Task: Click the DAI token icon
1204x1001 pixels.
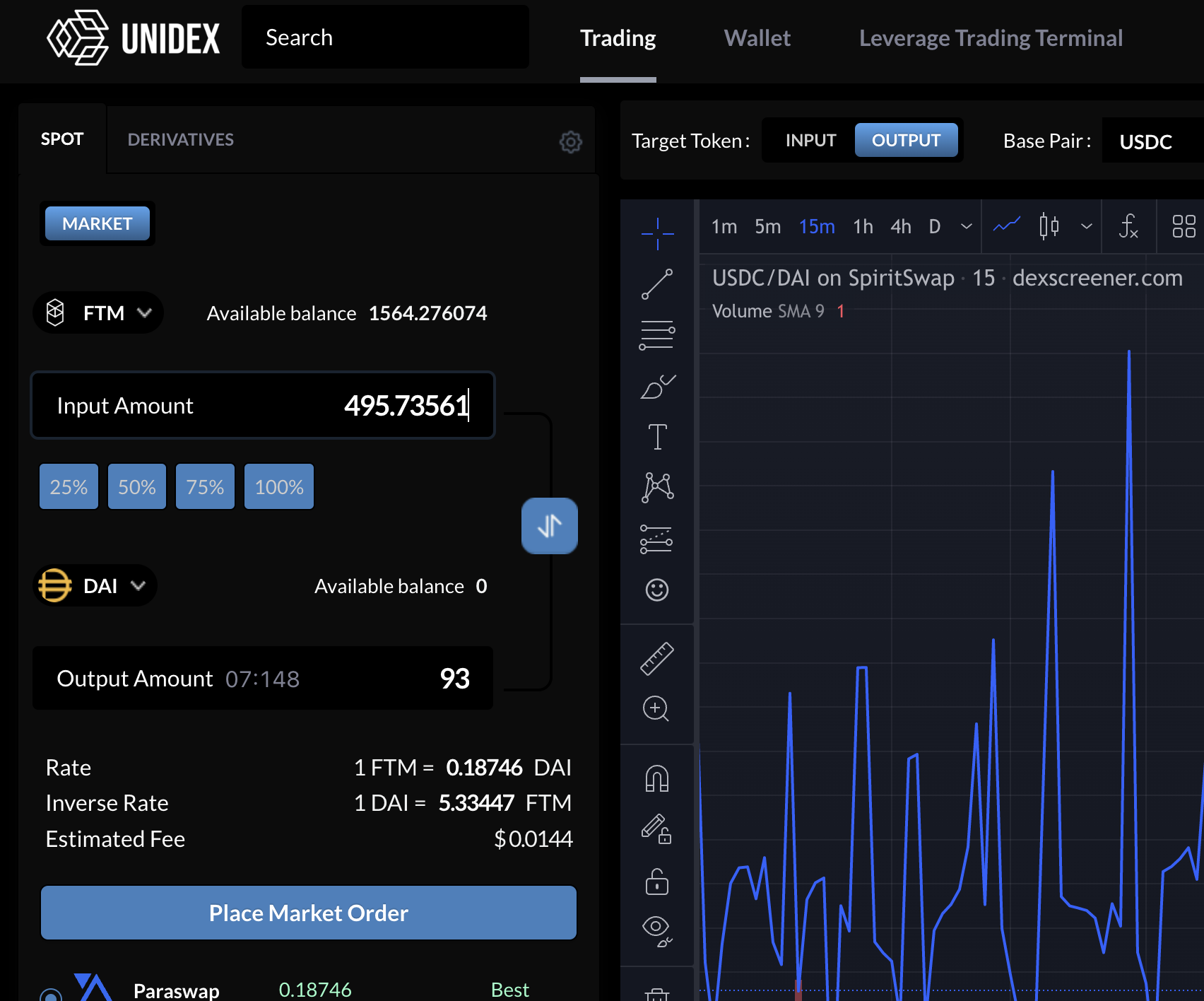Action: pyautogui.click(x=55, y=585)
